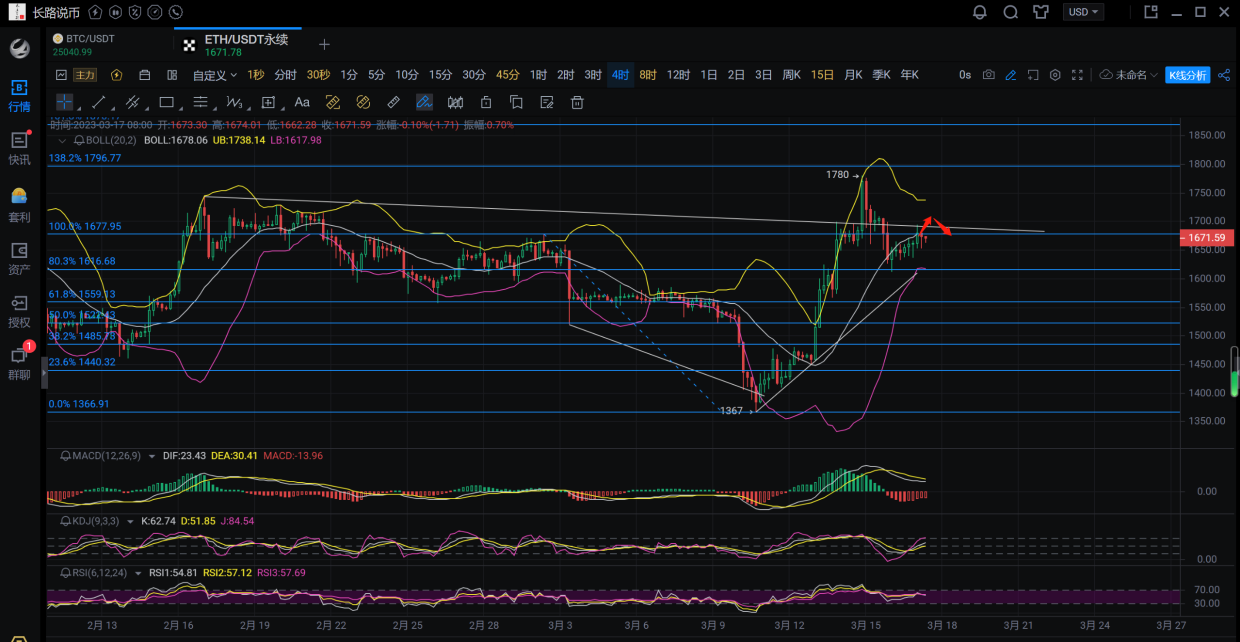Open the skin/theme shirt icon
The width and height of the screenshot is (1240, 642).
click(1041, 12)
